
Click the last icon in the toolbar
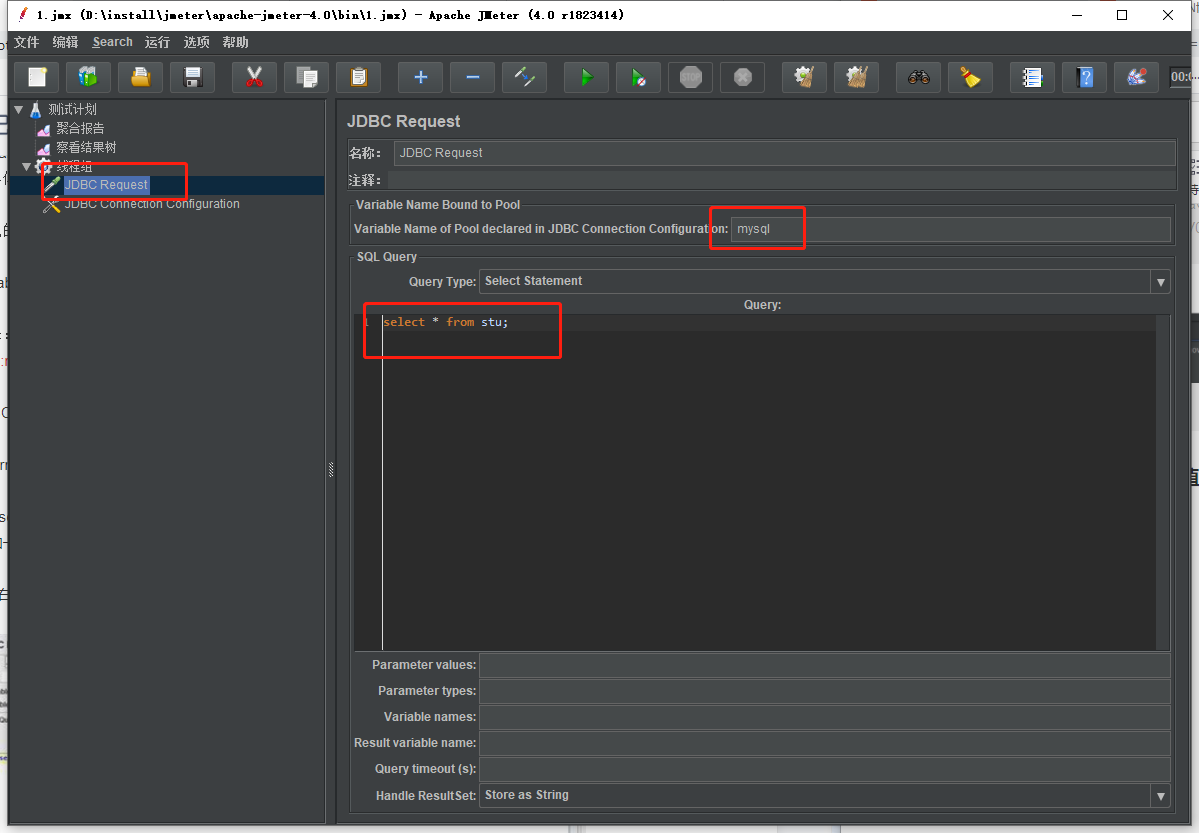coord(1136,77)
